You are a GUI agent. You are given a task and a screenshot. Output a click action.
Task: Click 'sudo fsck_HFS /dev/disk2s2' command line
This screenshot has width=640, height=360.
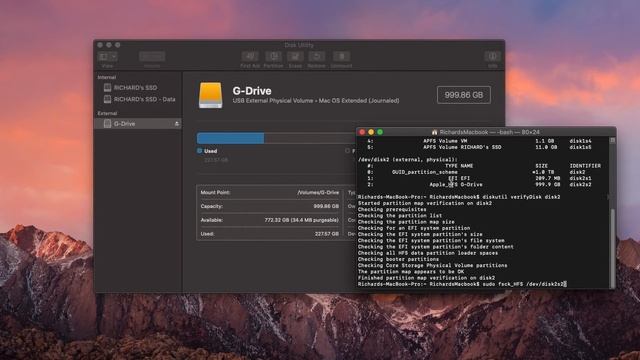click(524, 284)
